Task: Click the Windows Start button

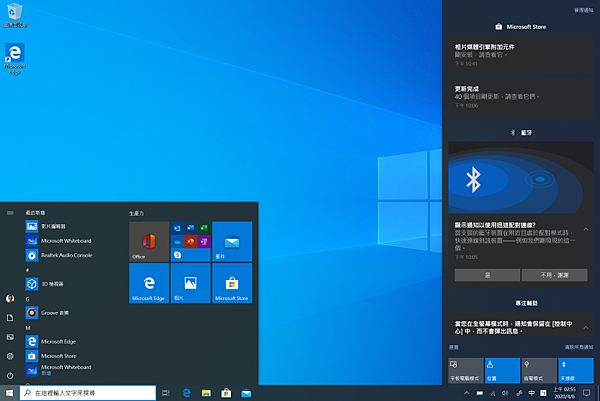Action: coord(10,393)
